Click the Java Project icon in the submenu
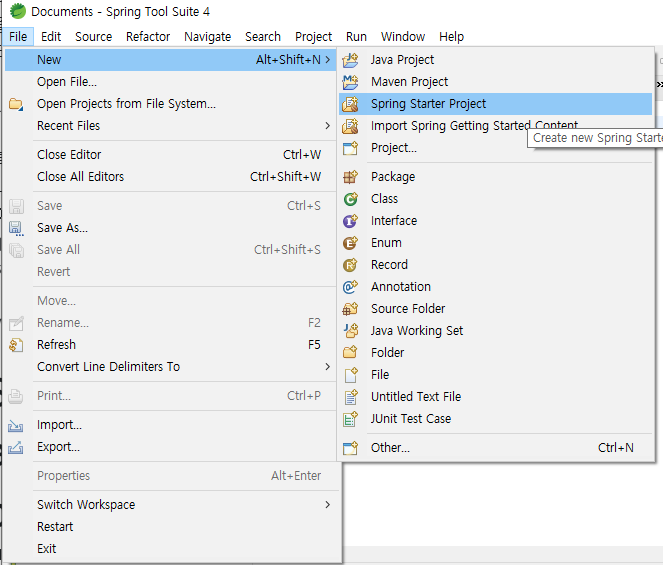This screenshot has height=565, width=663. pyautogui.click(x=350, y=60)
